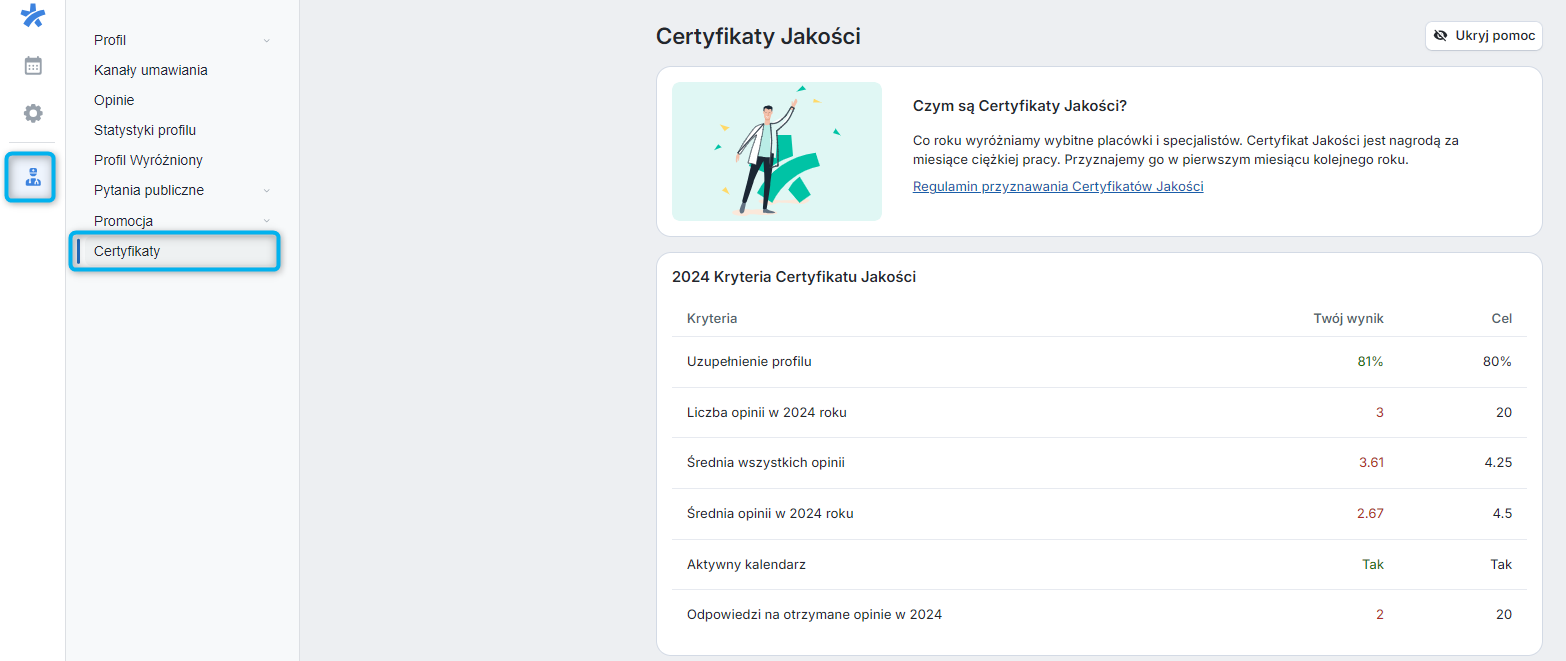Click the Ukryj pomoc button

point(1484,35)
